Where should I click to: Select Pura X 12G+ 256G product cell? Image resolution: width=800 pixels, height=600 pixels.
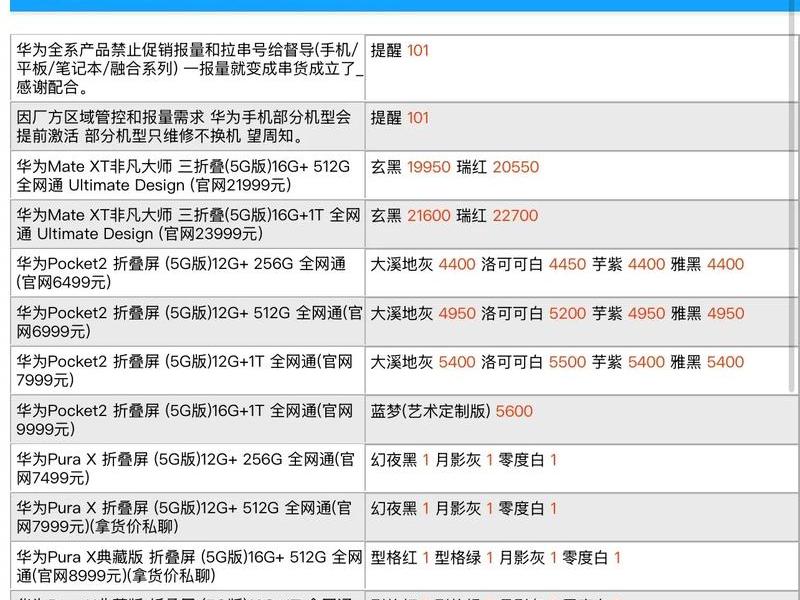[x=187, y=468]
